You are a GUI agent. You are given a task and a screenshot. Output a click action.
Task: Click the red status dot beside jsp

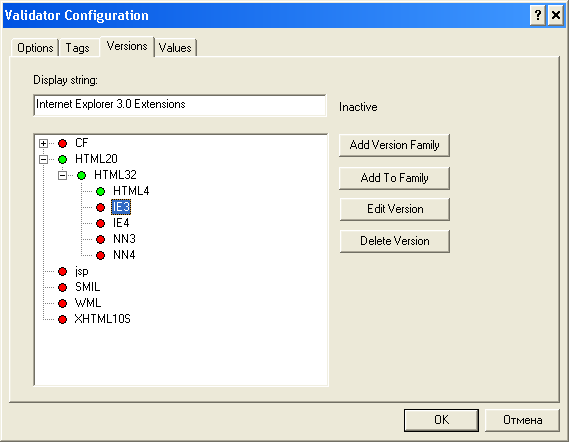tap(62, 271)
